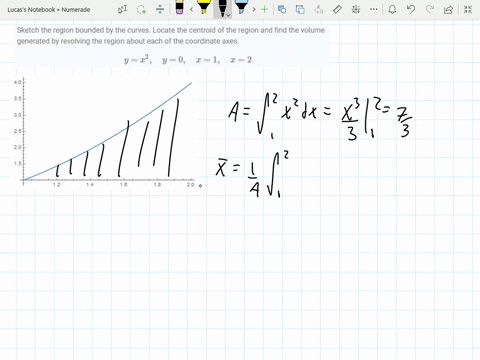Toggle the ruler tool
The width and height of the screenshot is (480, 360).
click(x=337, y=9)
